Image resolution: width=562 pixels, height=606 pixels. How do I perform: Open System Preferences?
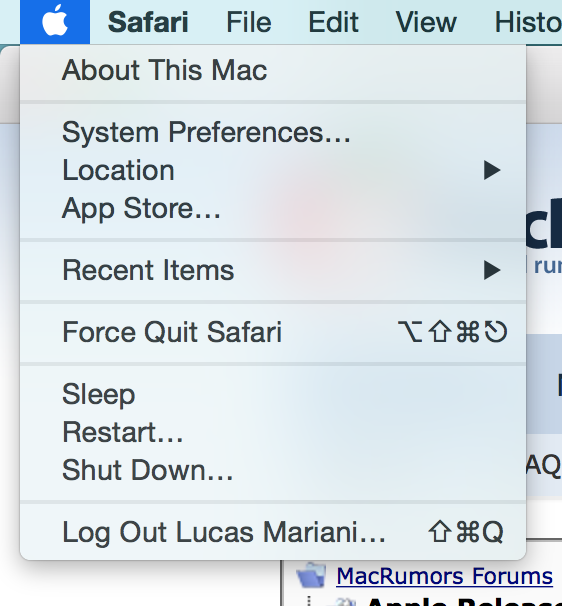pos(273,133)
